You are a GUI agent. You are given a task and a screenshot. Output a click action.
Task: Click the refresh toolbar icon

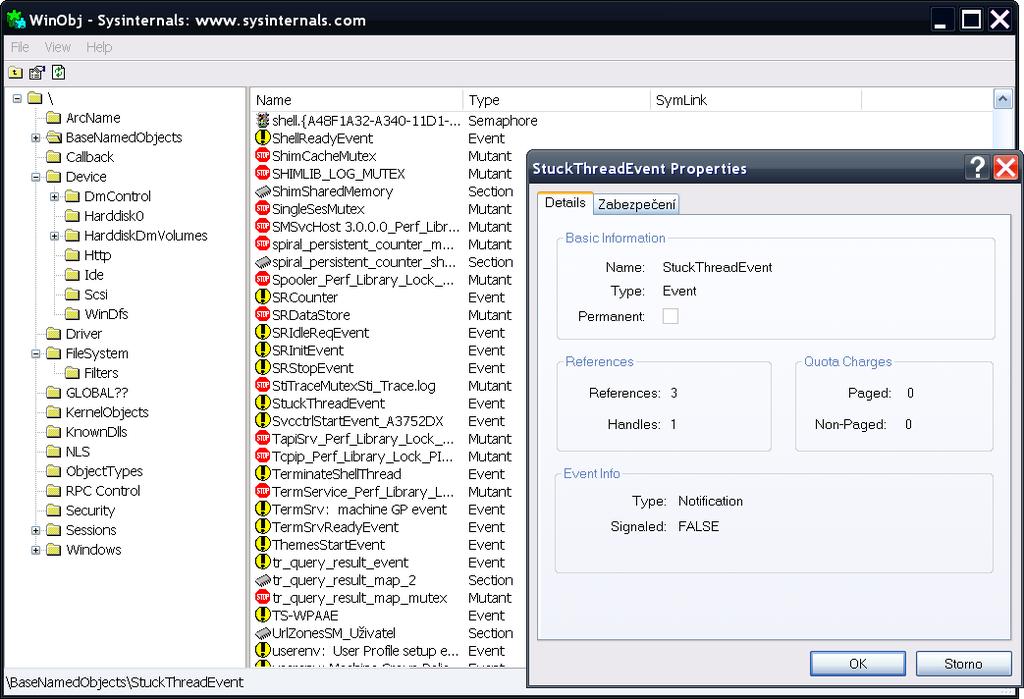[x=58, y=73]
